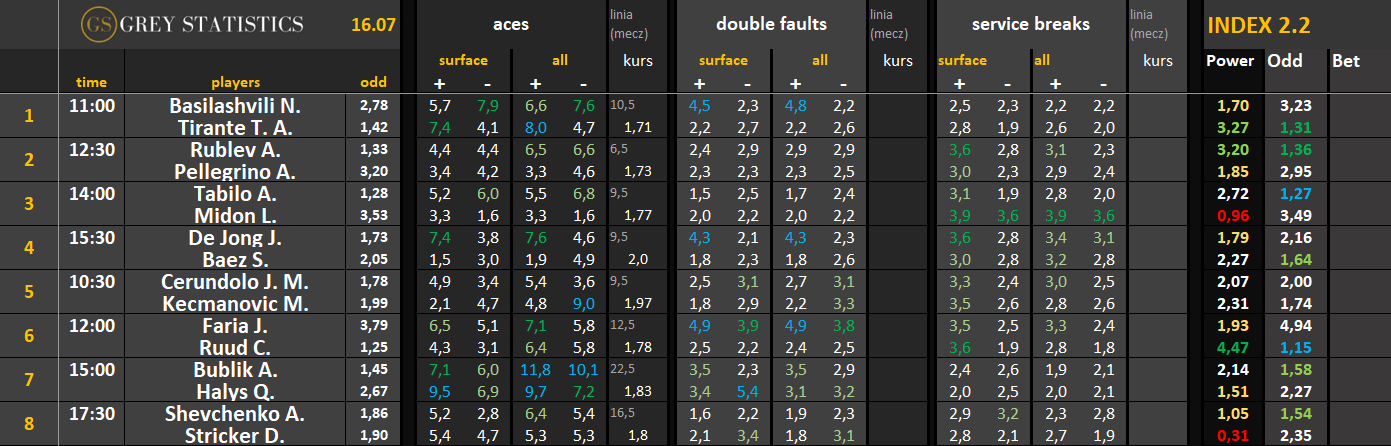Click the Kecmanovic M. player cell
The width and height of the screenshot is (1391, 446).
[235, 303]
